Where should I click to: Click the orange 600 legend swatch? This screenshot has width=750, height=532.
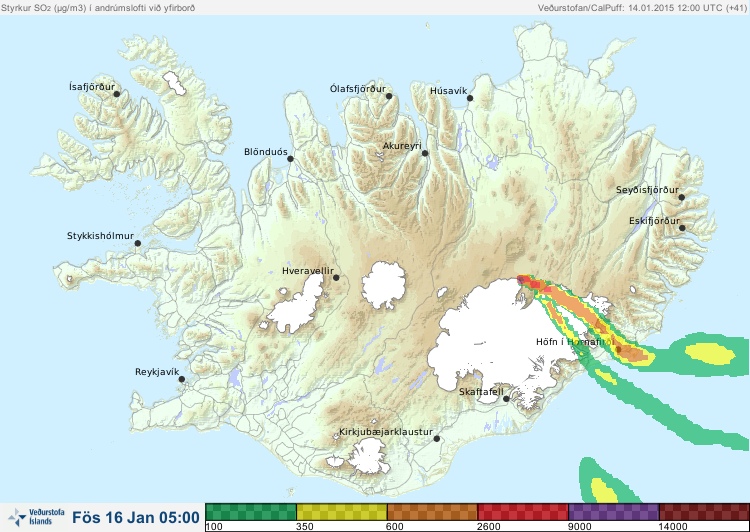(432, 512)
